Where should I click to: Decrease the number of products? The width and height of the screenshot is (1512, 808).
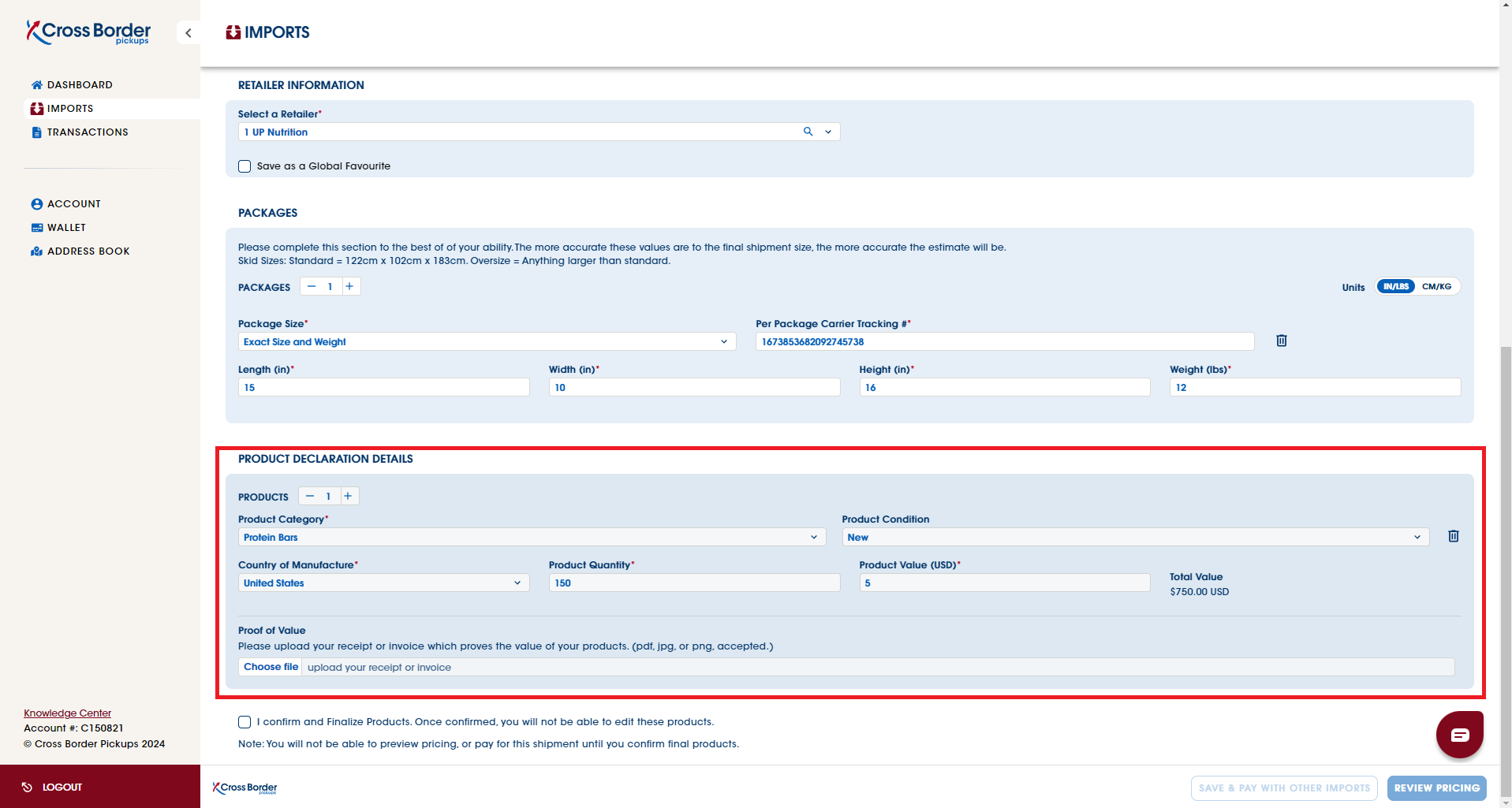pos(310,496)
